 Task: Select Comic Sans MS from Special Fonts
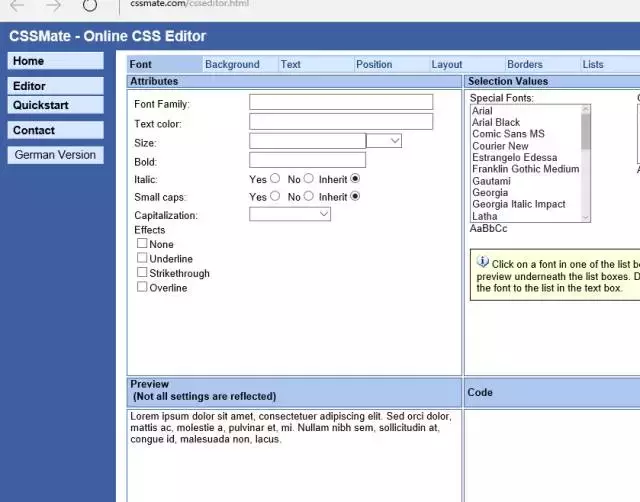(x=508, y=134)
